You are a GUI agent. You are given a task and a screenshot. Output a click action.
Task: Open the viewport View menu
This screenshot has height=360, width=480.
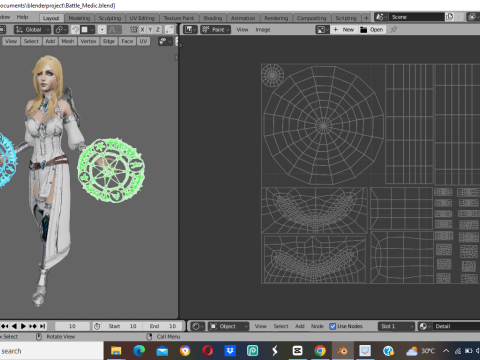click(11, 41)
